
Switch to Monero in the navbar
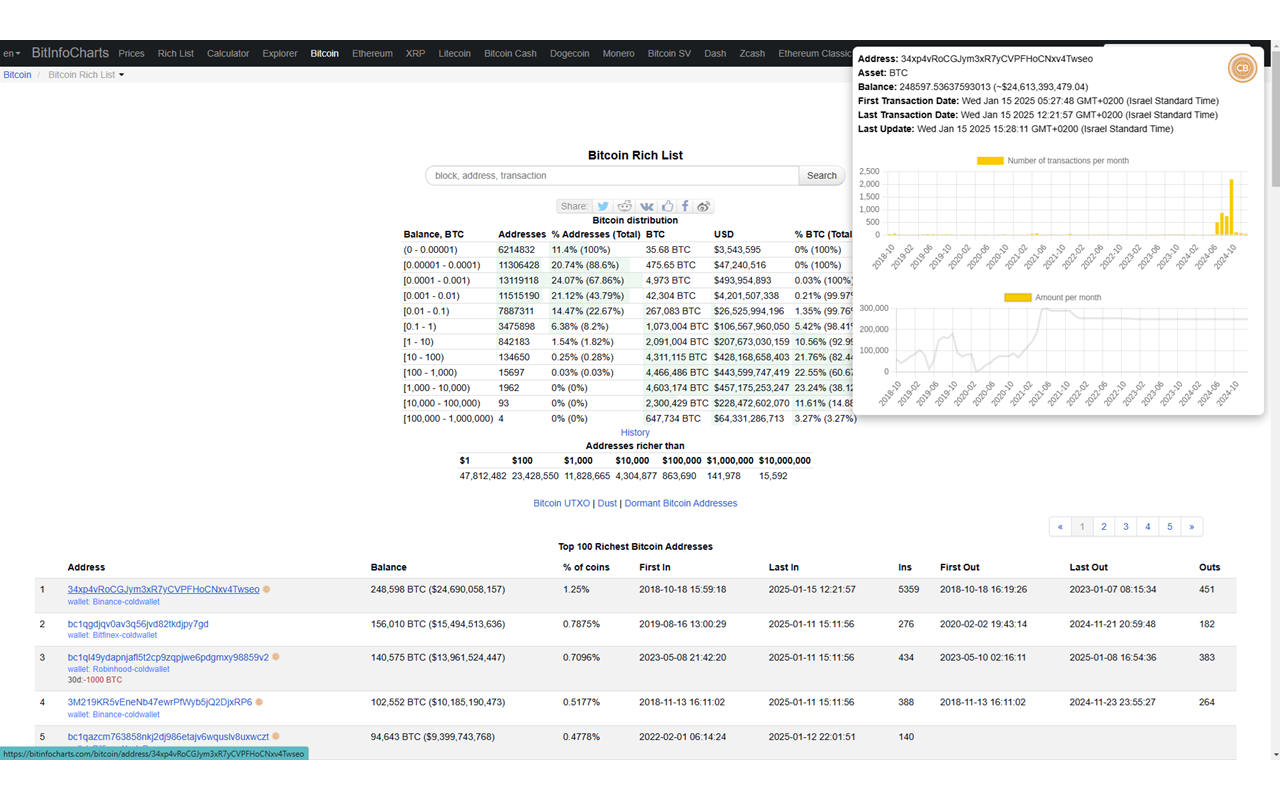618,54
